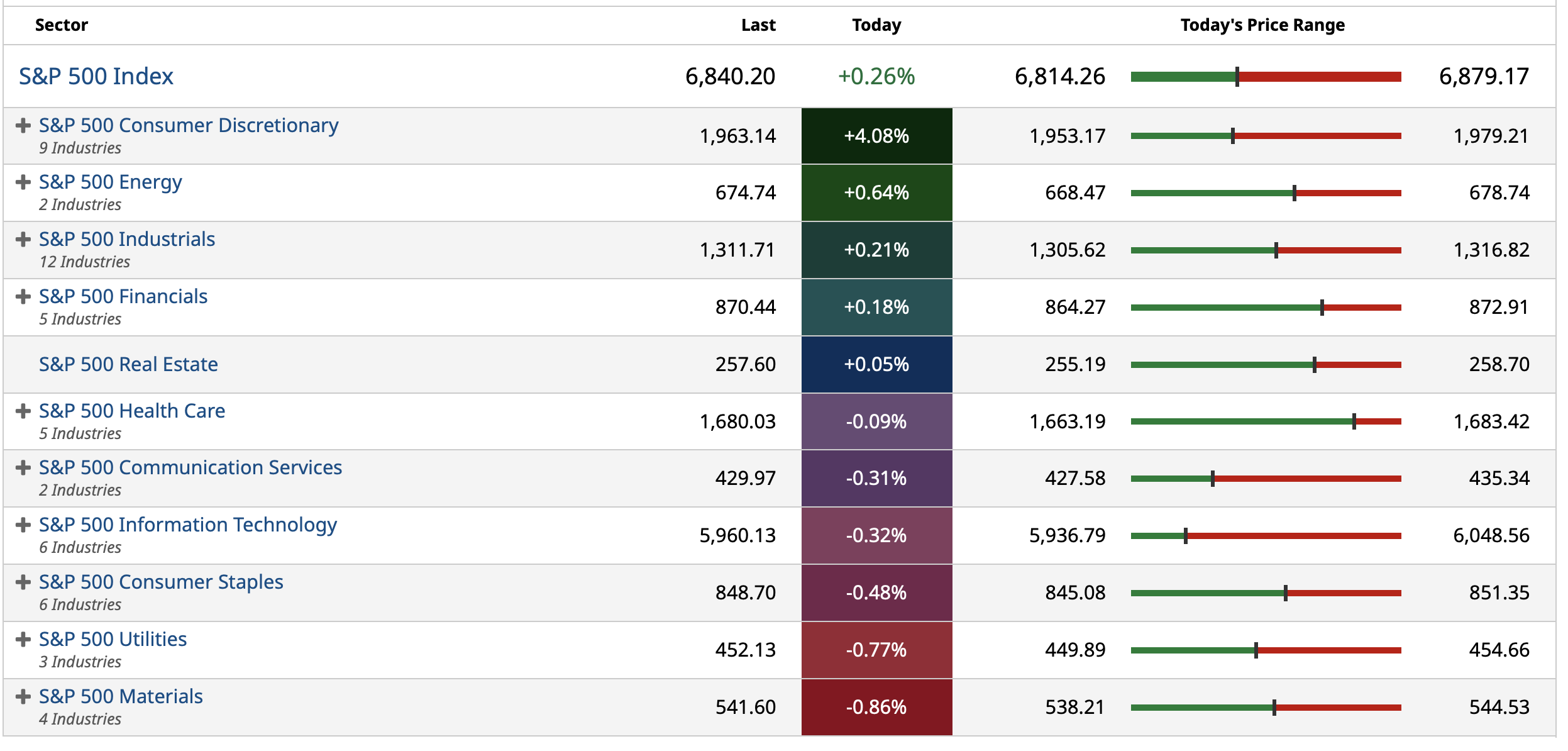Image resolution: width=1568 pixels, height=751 pixels.
Task: Click plus icon next to Communication Services
Action: [x=23, y=468]
